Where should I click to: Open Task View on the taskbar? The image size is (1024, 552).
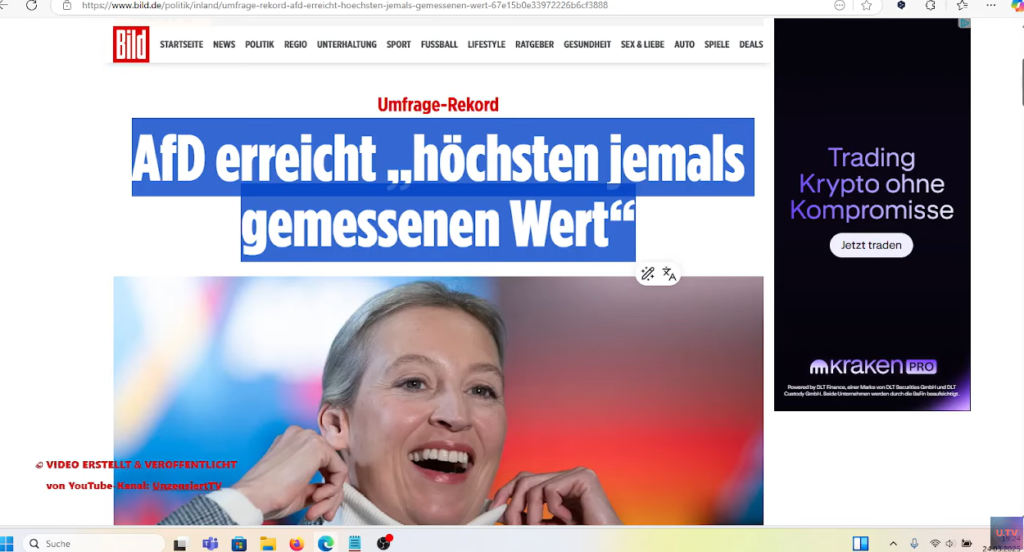coord(180,544)
